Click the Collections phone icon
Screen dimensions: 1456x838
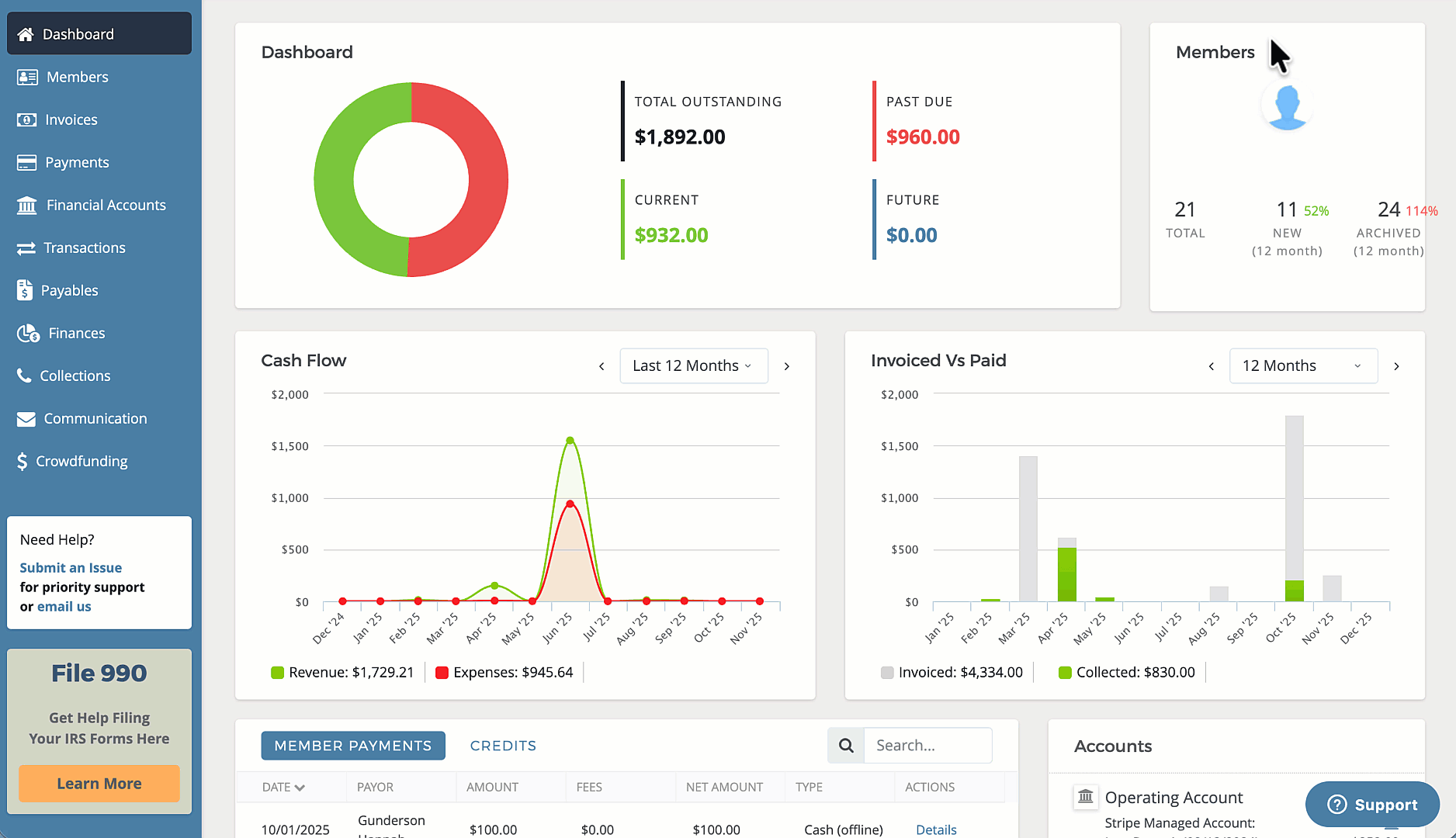pos(24,376)
